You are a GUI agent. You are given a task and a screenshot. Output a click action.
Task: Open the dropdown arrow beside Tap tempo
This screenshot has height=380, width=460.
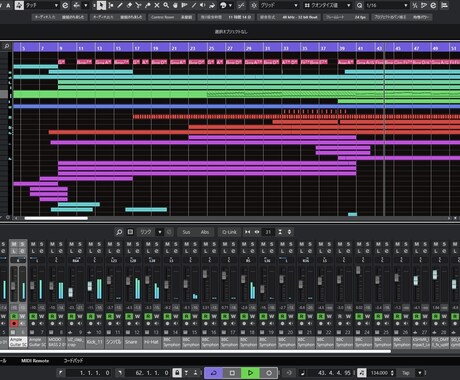coord(420,373)
